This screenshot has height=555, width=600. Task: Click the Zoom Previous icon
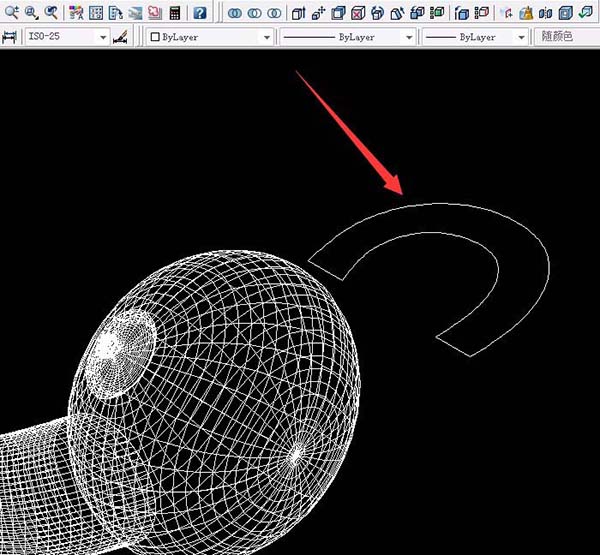(x=51, y=13)
